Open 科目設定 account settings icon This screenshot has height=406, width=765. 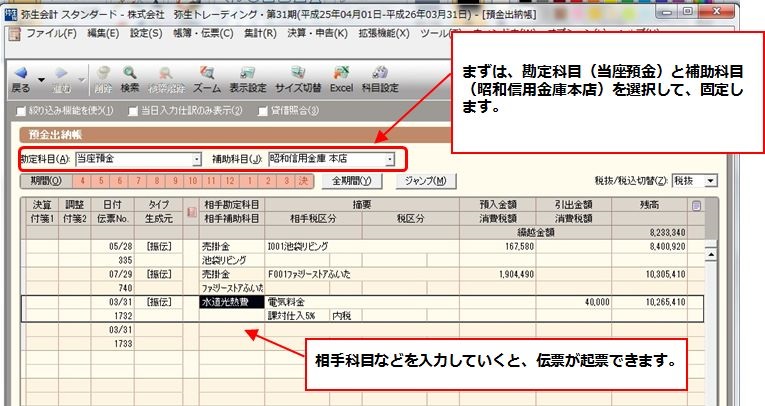coord(380,73)
